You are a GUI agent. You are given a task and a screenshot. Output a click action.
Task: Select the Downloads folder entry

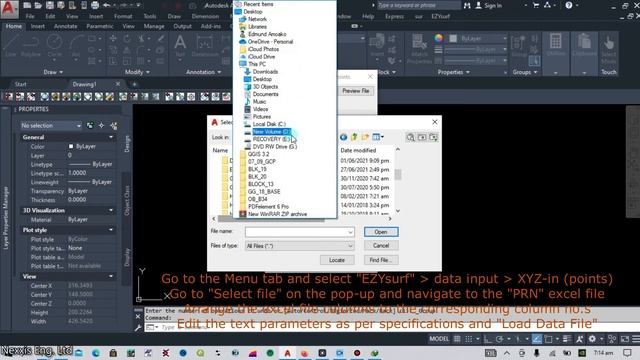coord(265,72)
